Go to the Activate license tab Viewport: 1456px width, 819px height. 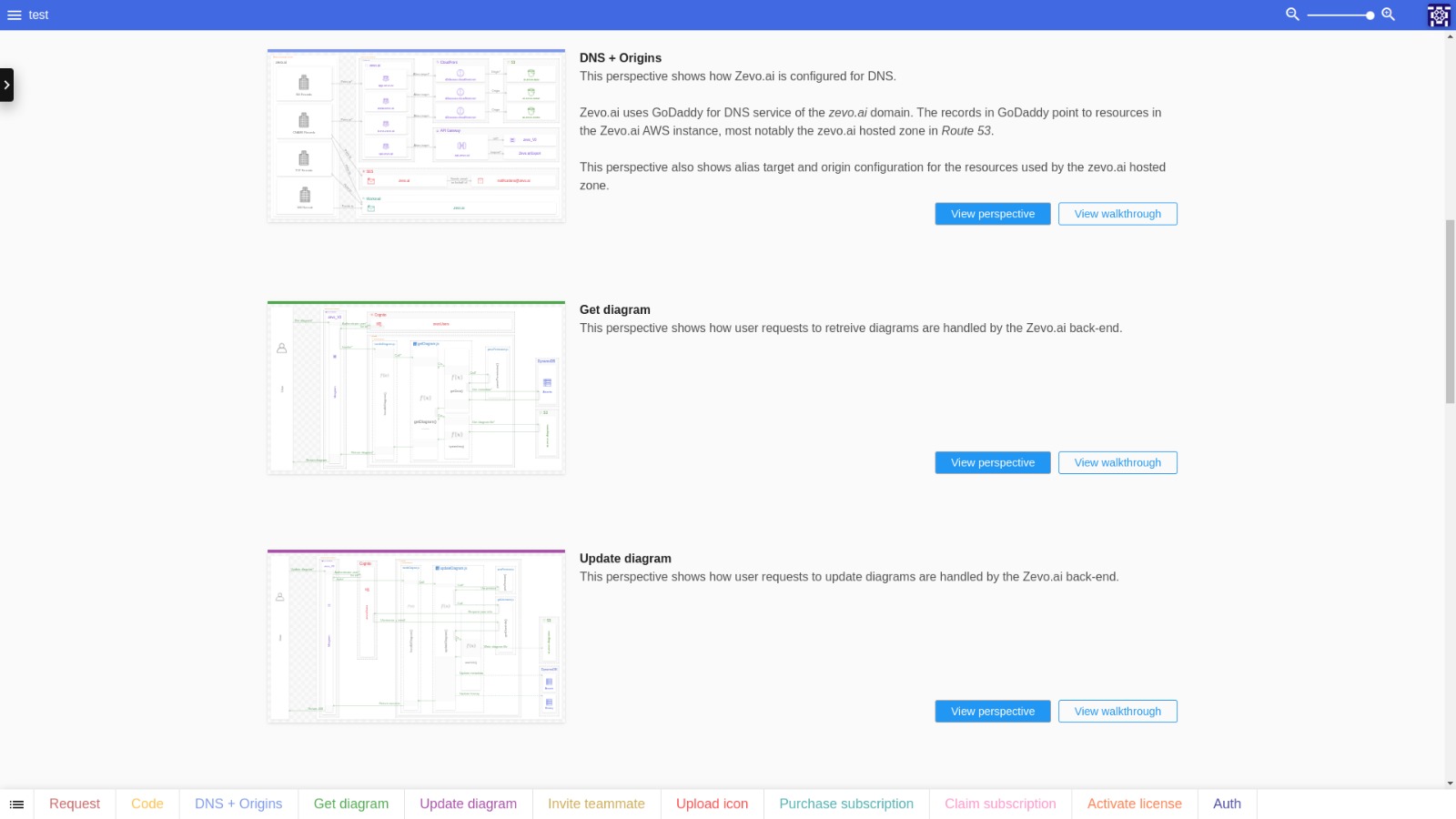[1134, 804]
